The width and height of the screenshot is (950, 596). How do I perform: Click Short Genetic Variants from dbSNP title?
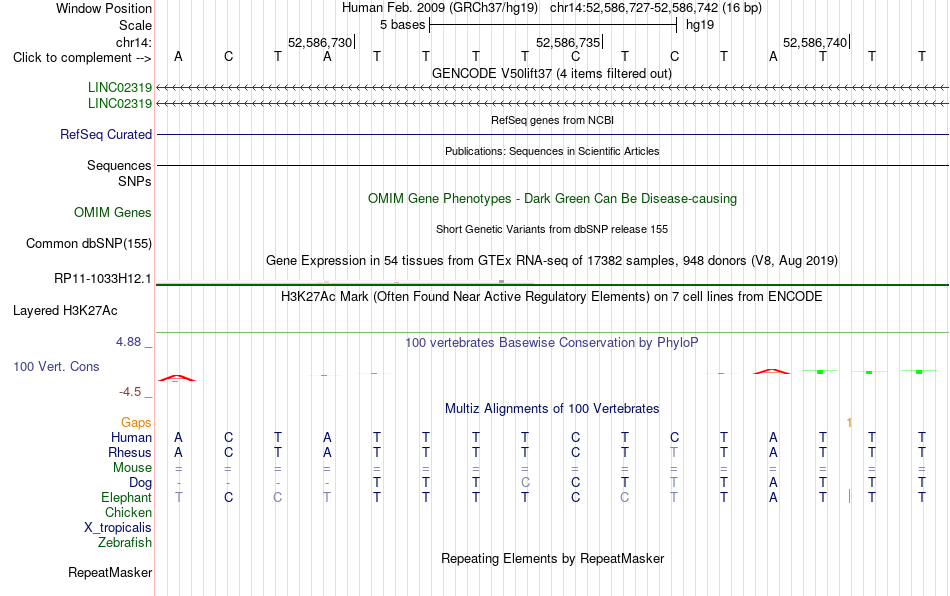tap(552, 229)
